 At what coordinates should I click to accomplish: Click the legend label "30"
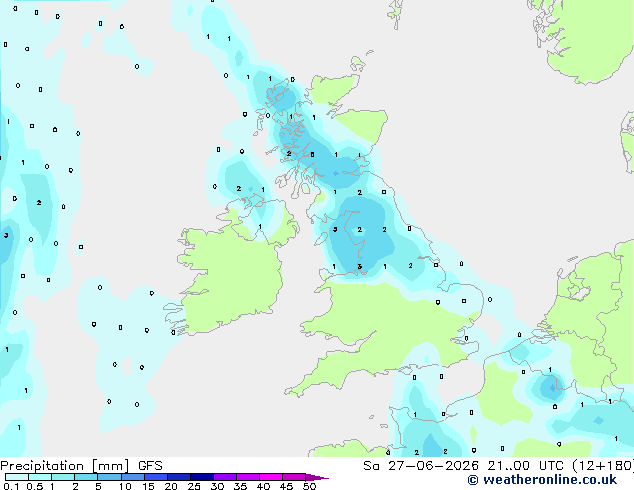click(x=217, y=486)
